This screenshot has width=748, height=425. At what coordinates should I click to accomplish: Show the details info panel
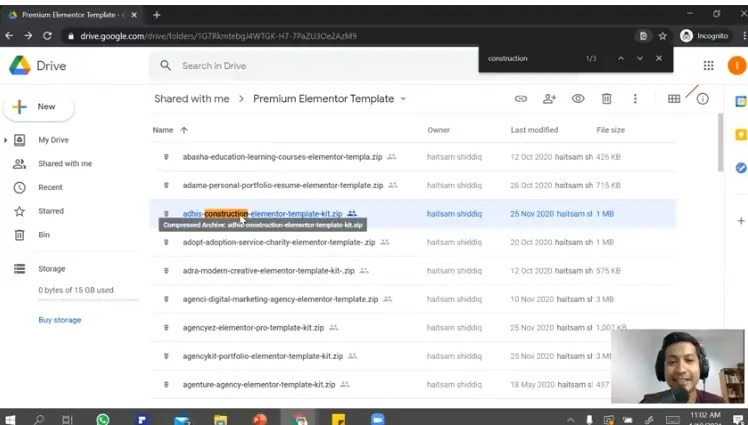click(x=703, y=99)
